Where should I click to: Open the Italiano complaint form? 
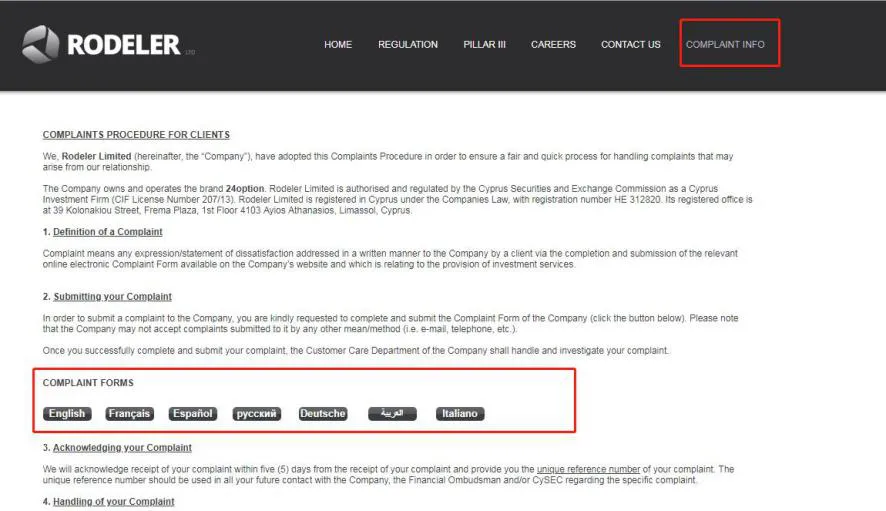tap(460, 414)
